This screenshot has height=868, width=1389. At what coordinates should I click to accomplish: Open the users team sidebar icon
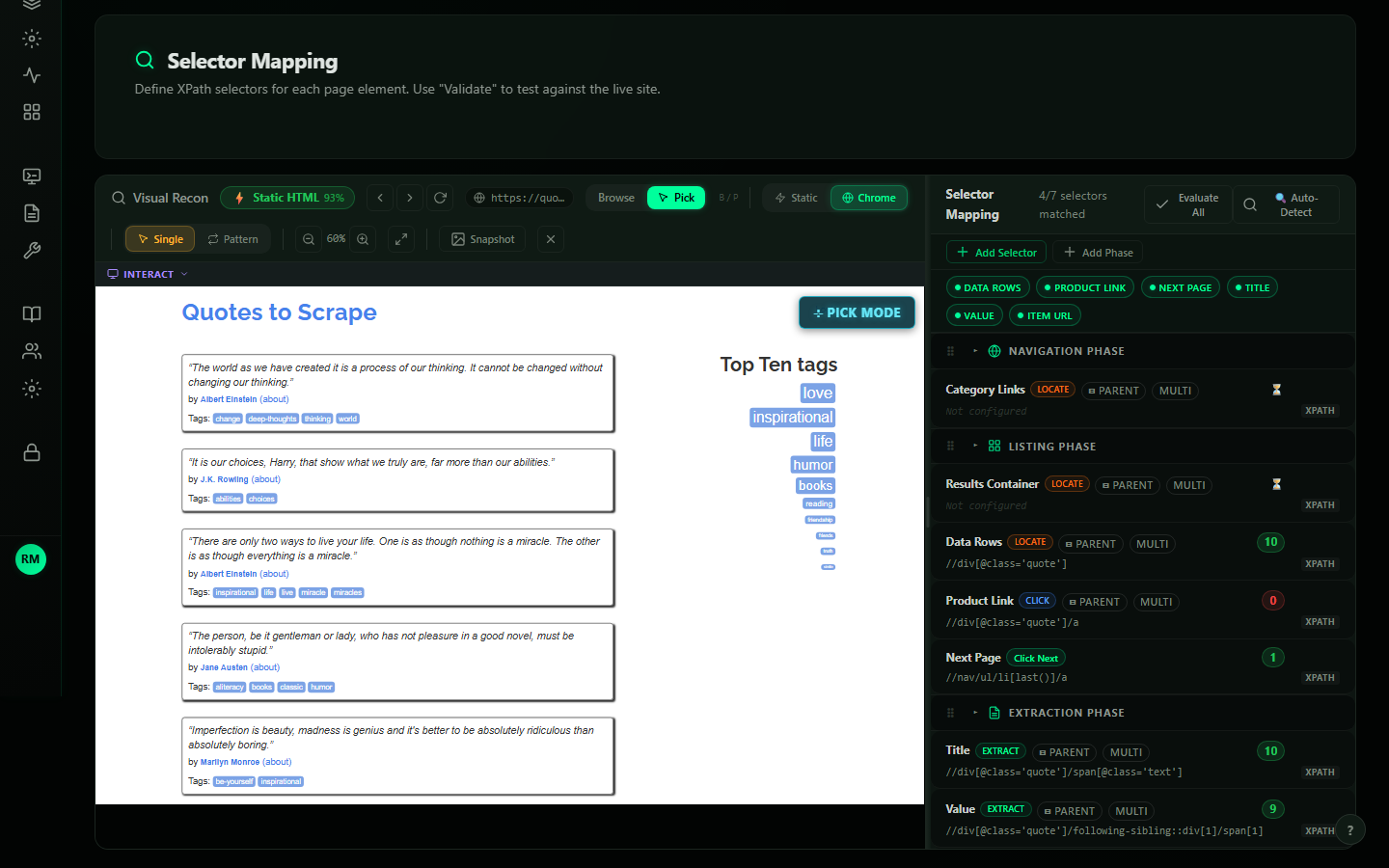pyautogui.click(x=32, y=351)
